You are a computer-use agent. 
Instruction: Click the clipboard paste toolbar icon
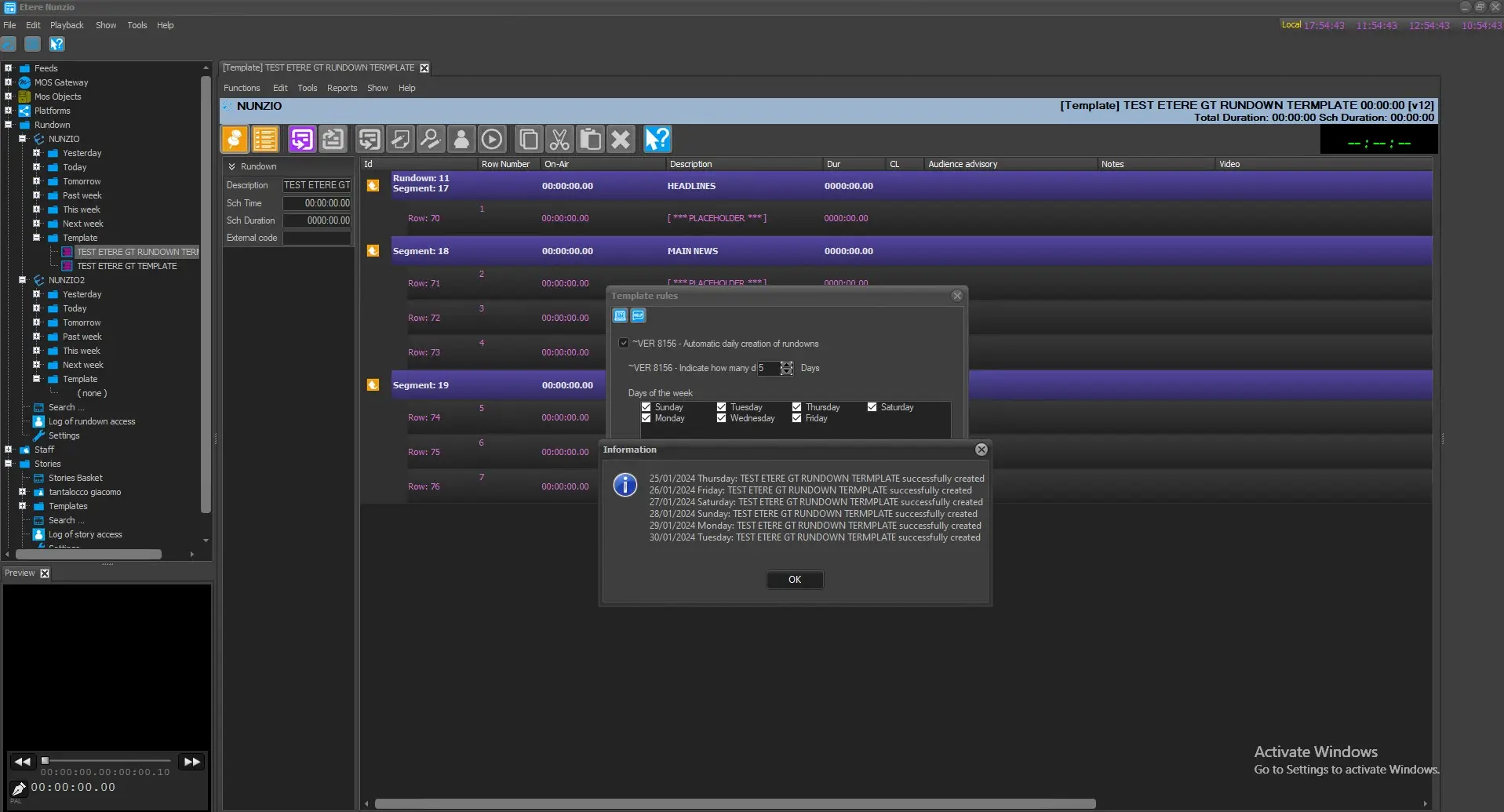tap(590, 140)
